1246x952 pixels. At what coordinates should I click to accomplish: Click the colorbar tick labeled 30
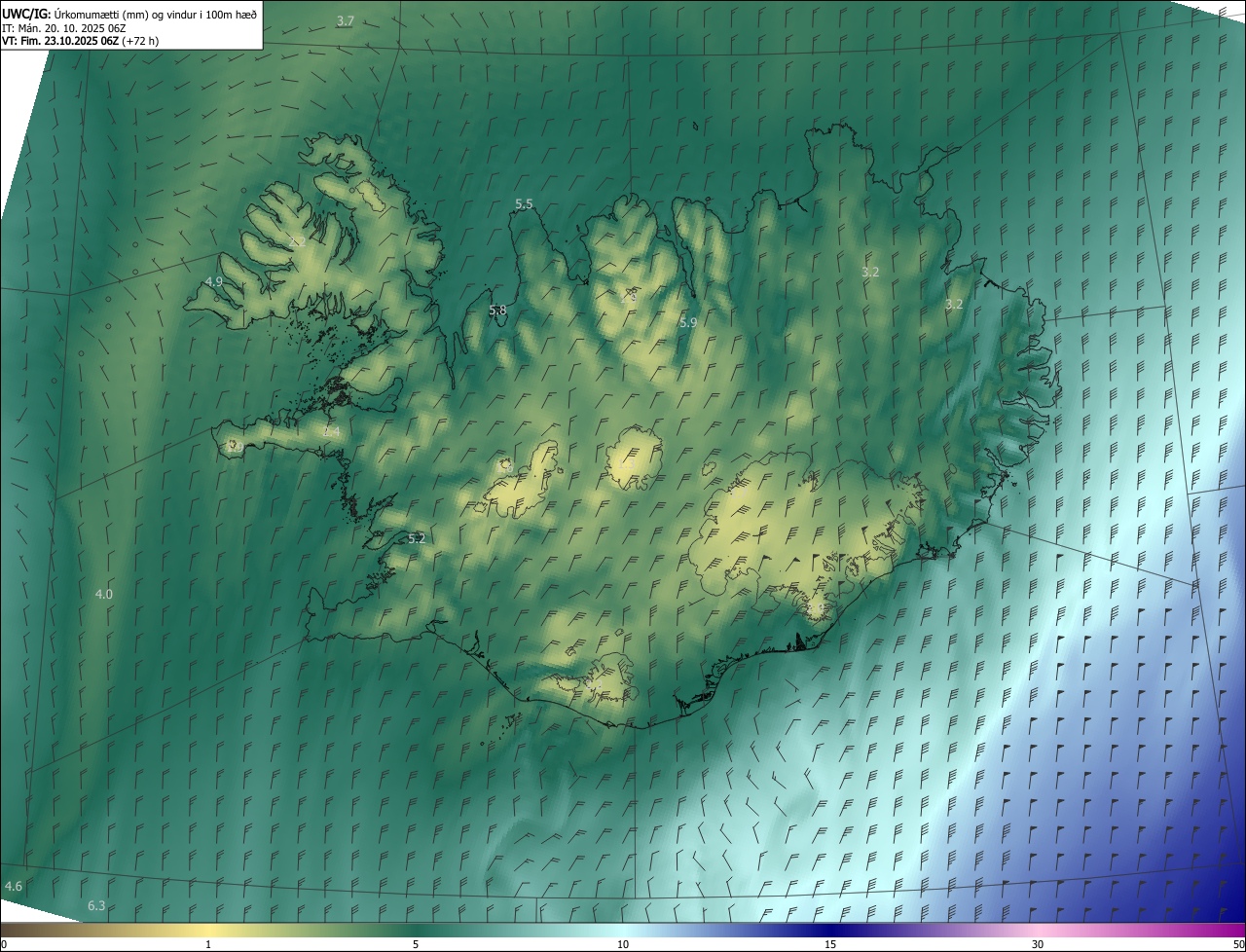1038,944
